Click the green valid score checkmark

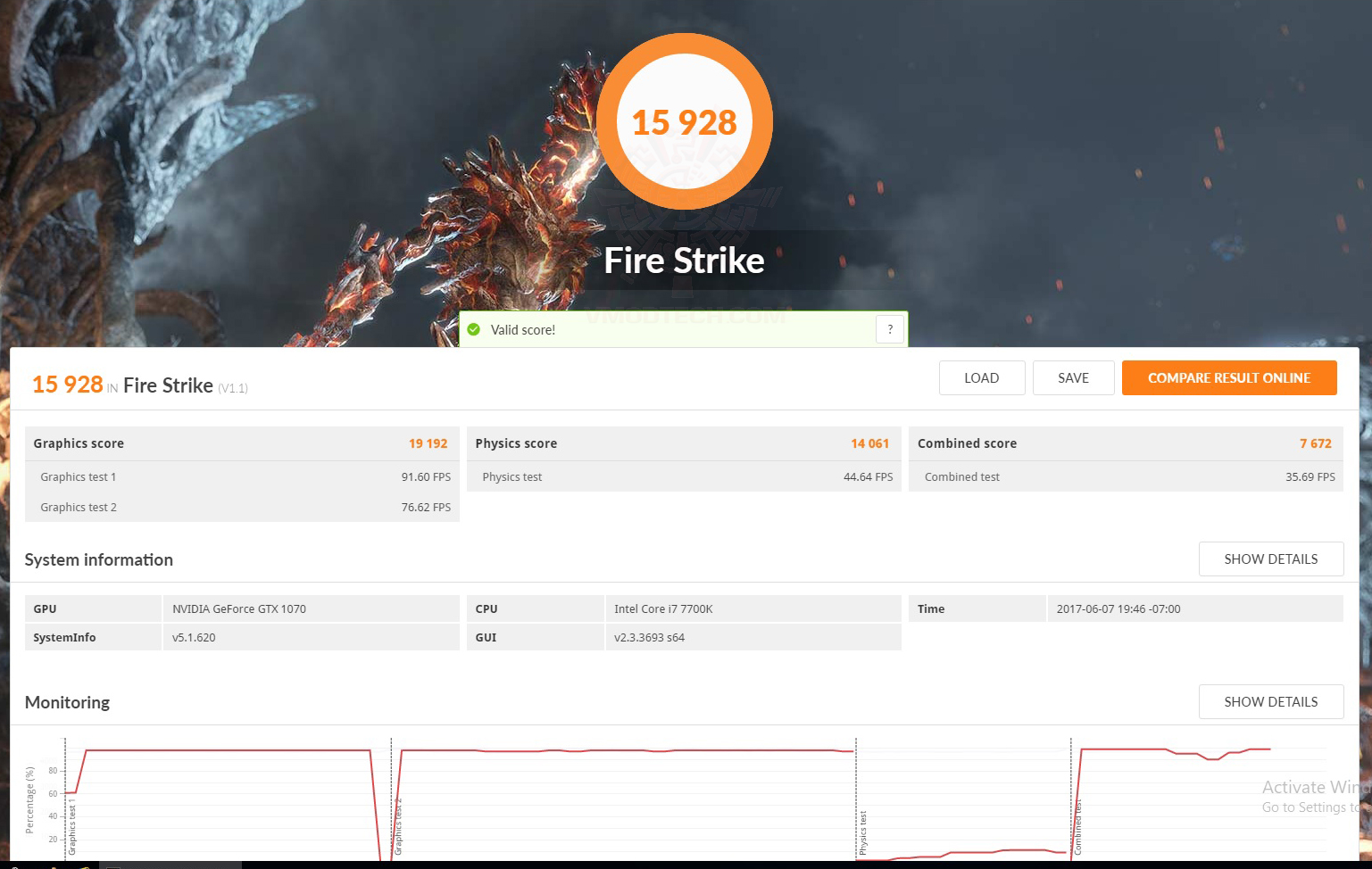[474, 329]
